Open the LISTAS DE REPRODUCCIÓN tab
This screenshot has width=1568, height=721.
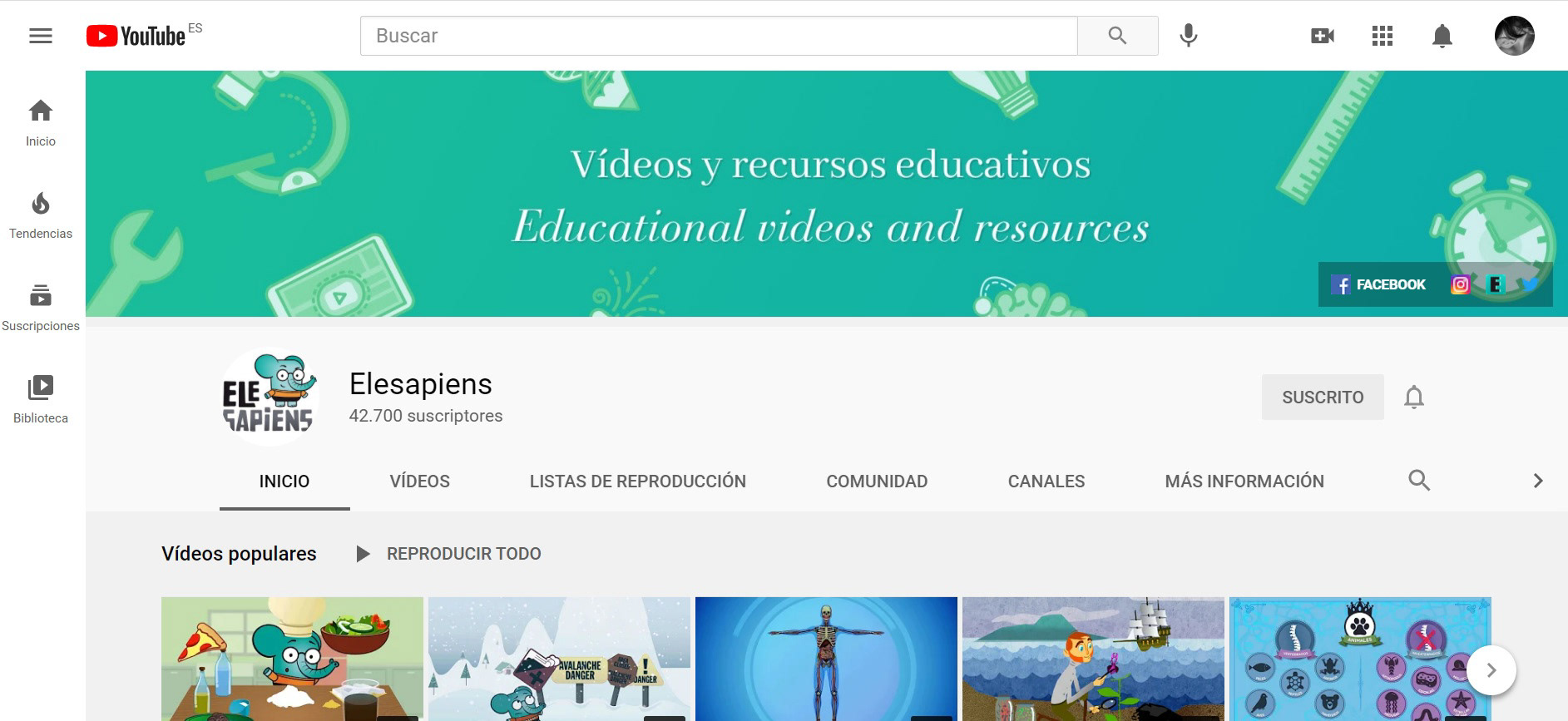coord(638,481)
